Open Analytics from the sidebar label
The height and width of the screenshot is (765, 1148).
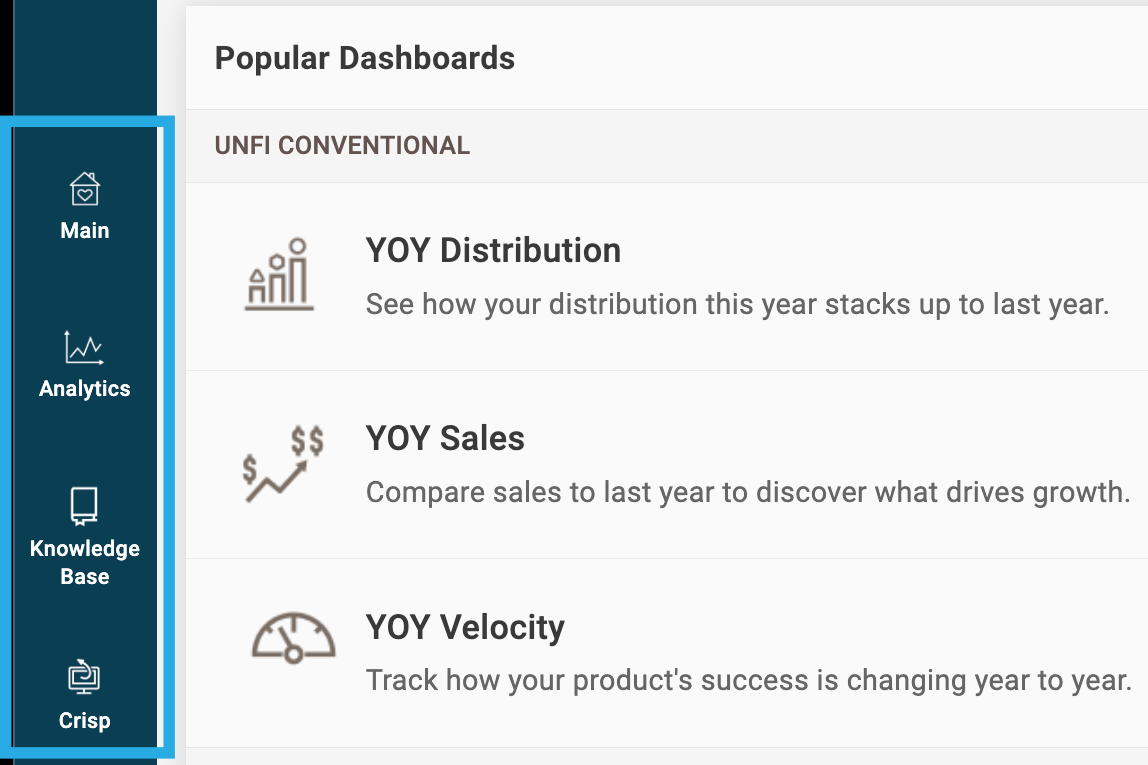85,389
